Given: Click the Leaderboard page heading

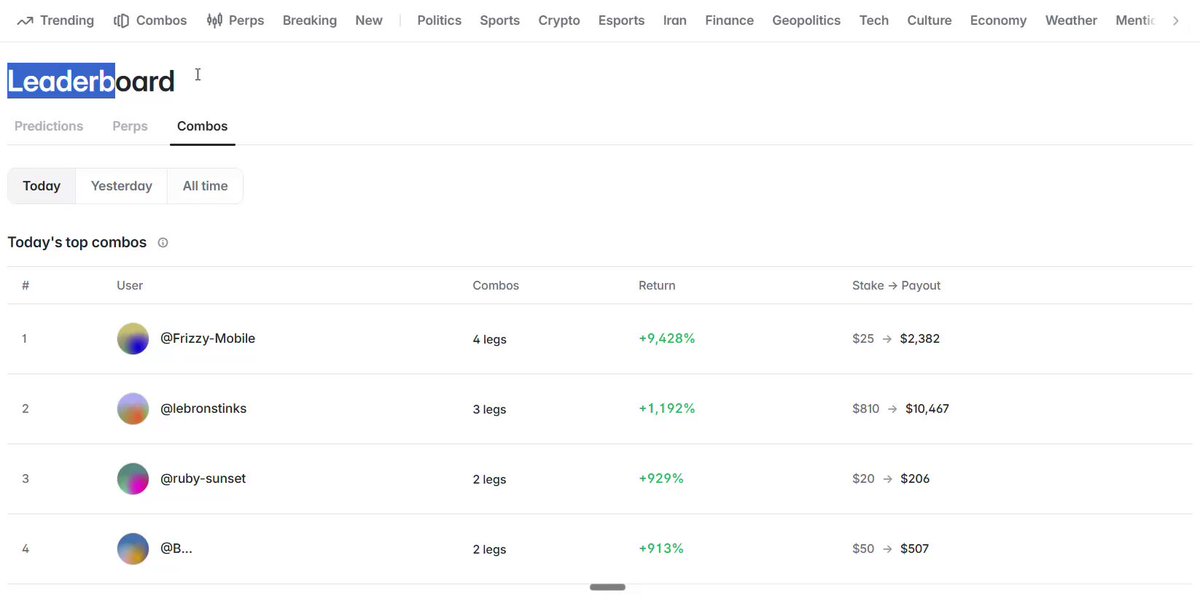Looking at the screenshot, I should [x=91, y=81].
